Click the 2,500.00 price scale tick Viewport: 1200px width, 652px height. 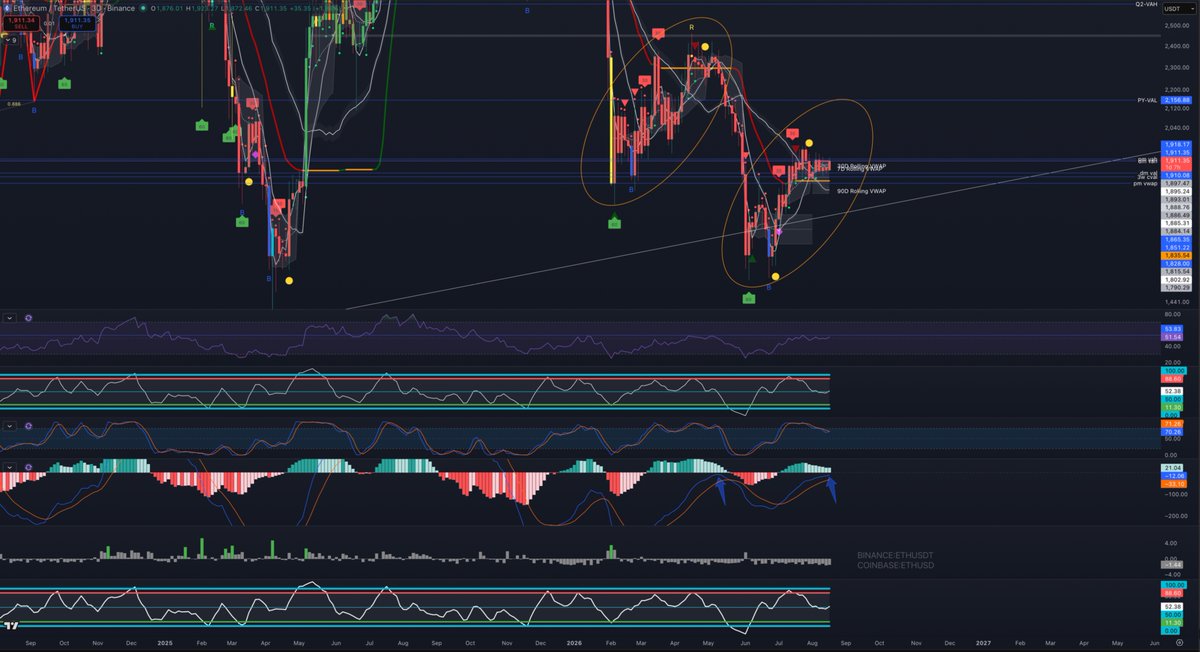(1178, 25)
